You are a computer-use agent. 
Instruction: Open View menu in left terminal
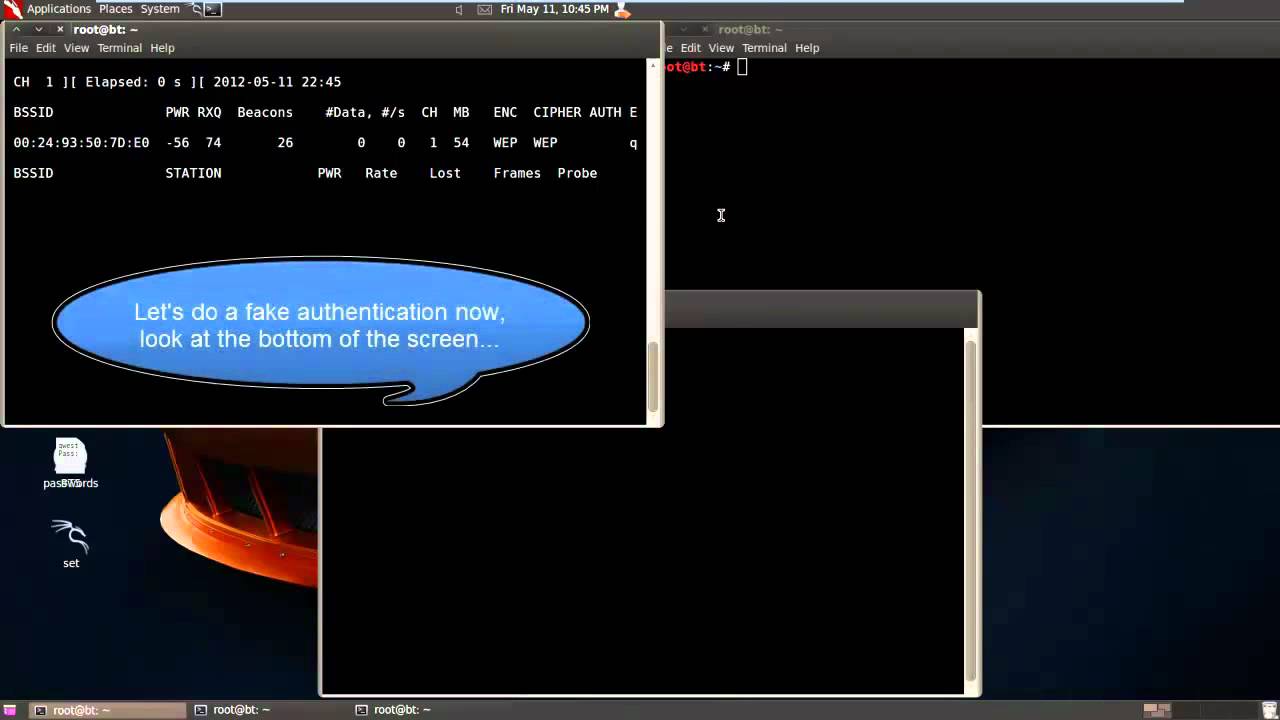[x=76, y=48]
